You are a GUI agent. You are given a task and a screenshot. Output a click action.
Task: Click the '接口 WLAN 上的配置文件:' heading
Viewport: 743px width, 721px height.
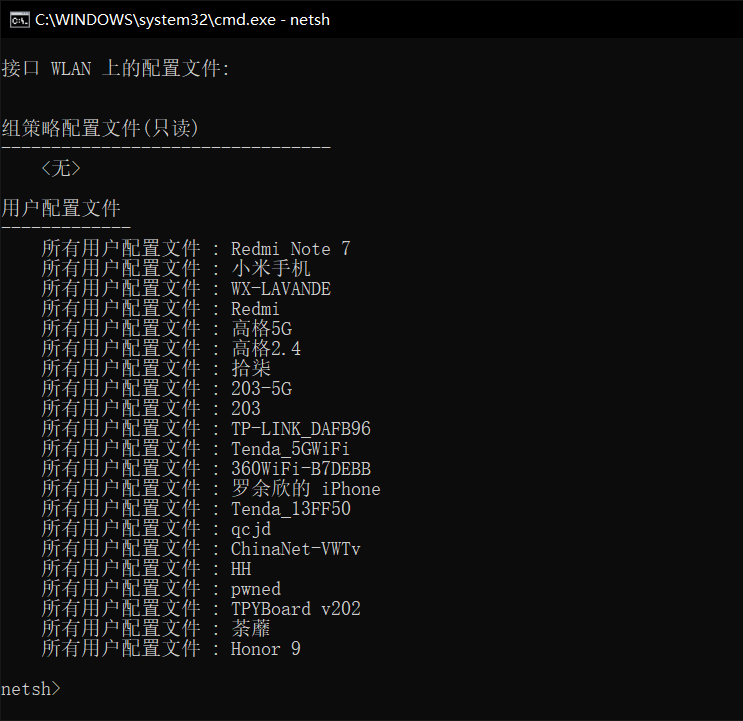[116, 69]
